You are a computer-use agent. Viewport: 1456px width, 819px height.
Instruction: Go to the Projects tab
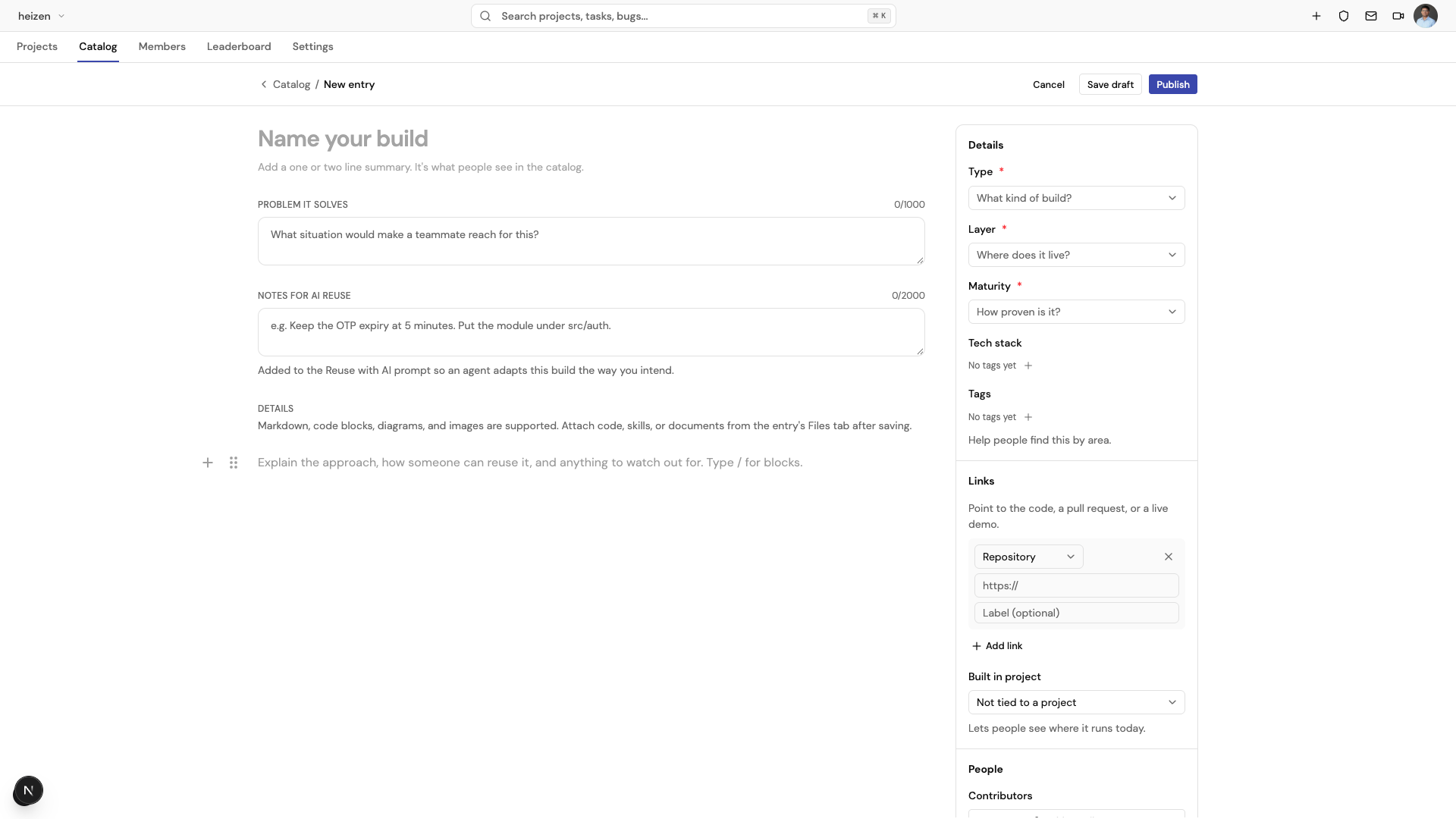click(37, 46)
